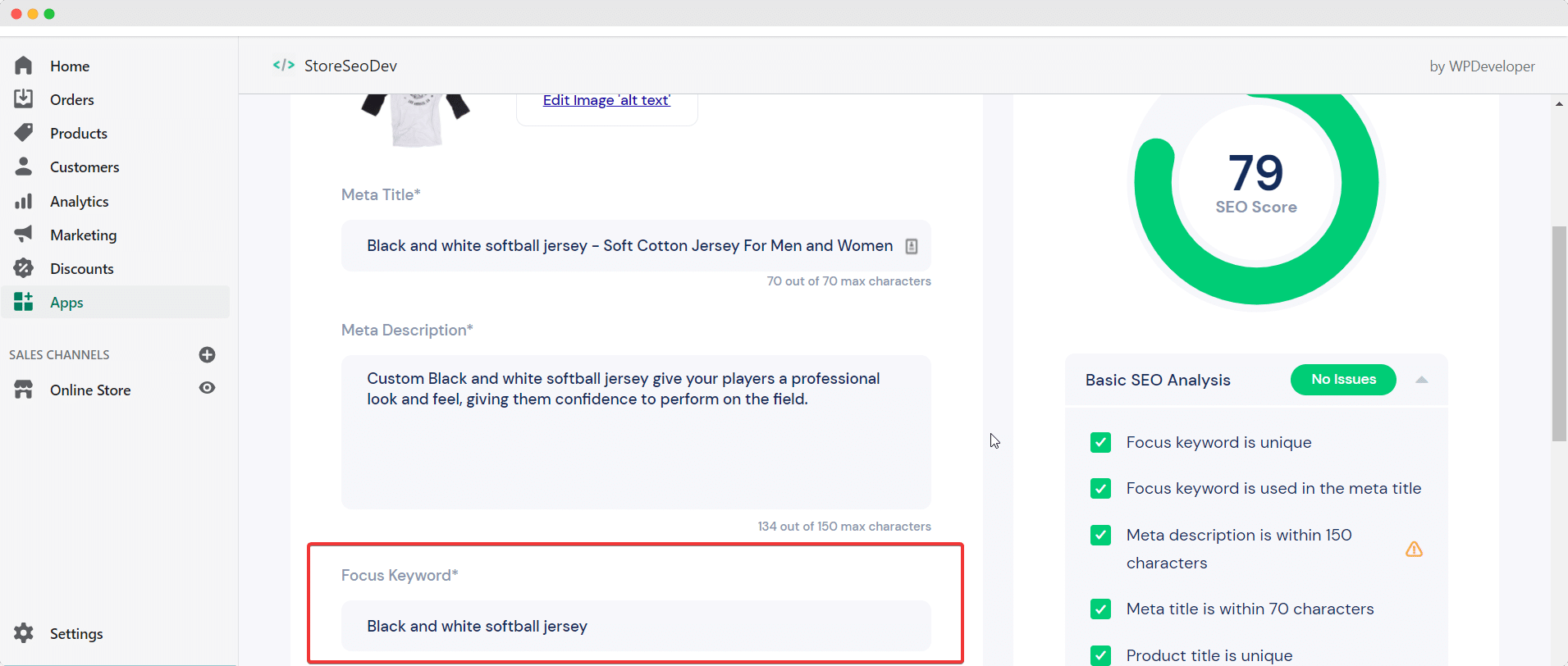Screen dimensions: 1568x666
Task: Click into the Meta Description text area
Action: [x=636, y=432]
